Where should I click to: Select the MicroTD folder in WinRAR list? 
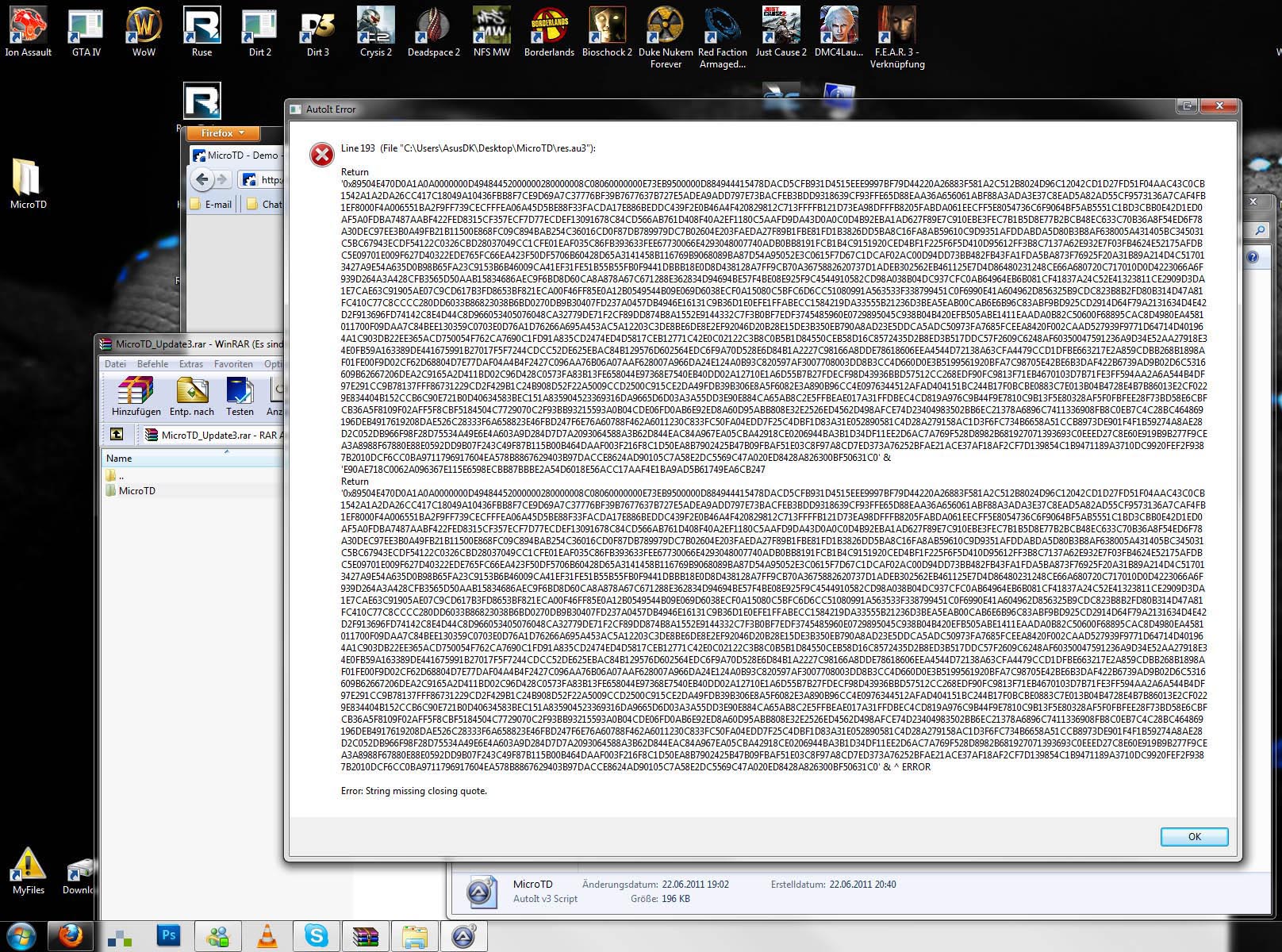(136, 491)
